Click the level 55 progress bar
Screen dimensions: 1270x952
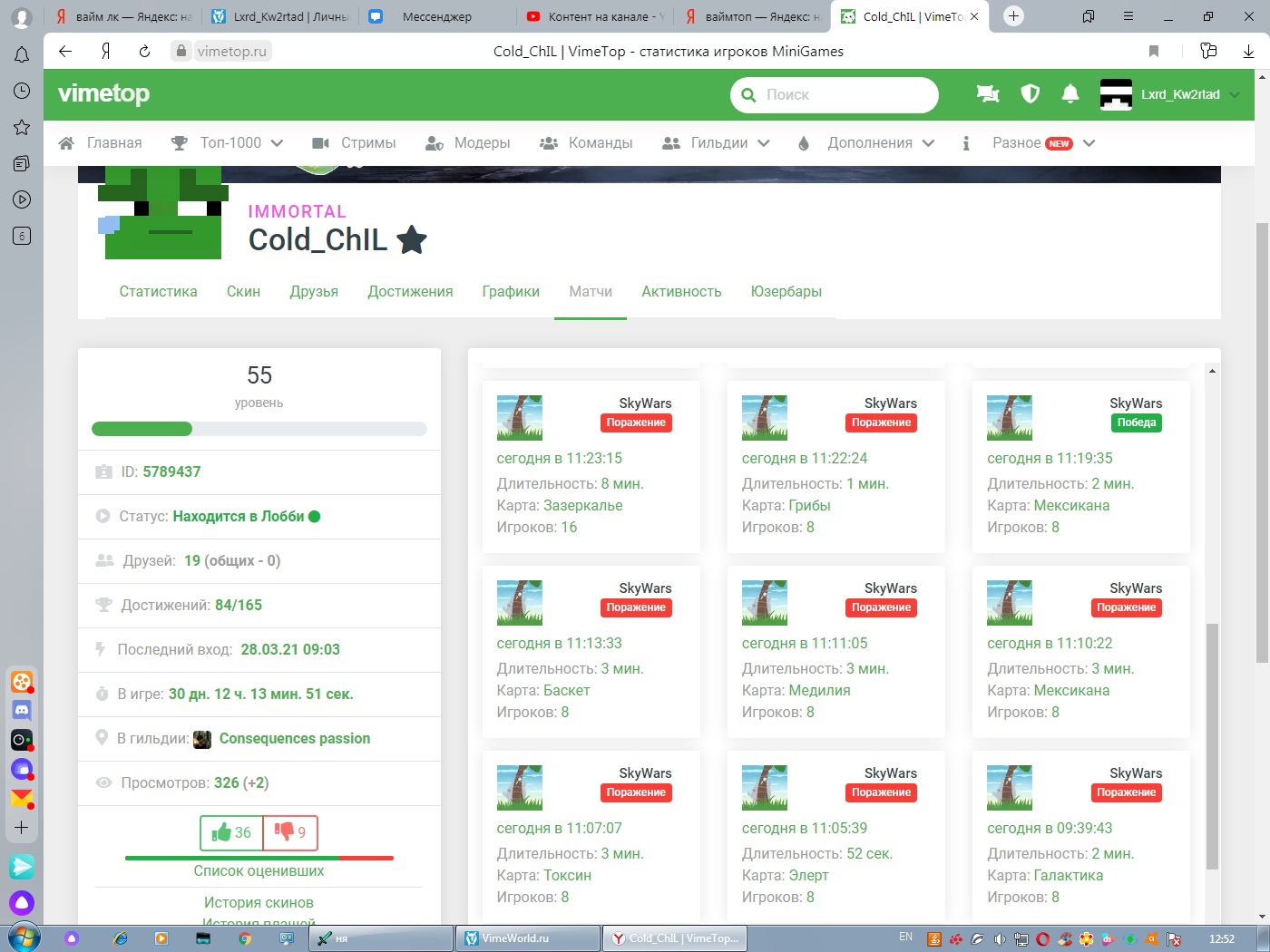point(259,429)
